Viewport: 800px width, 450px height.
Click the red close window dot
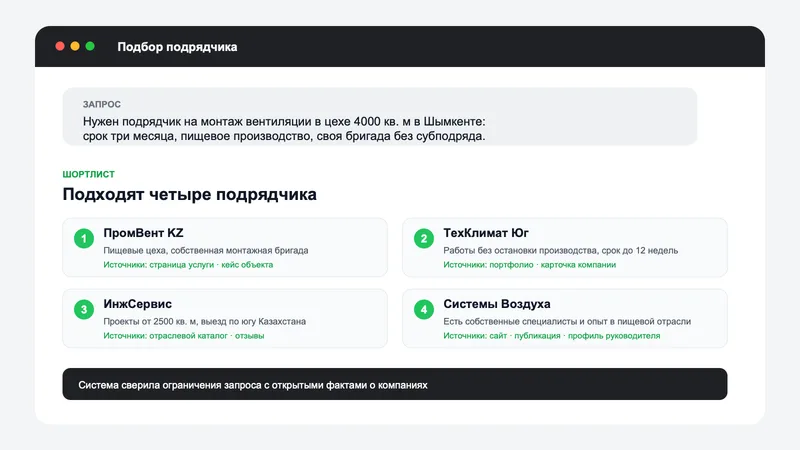point(60,46)
